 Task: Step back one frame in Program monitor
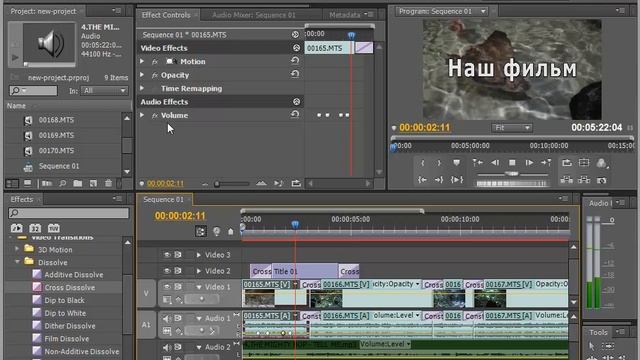495,162
